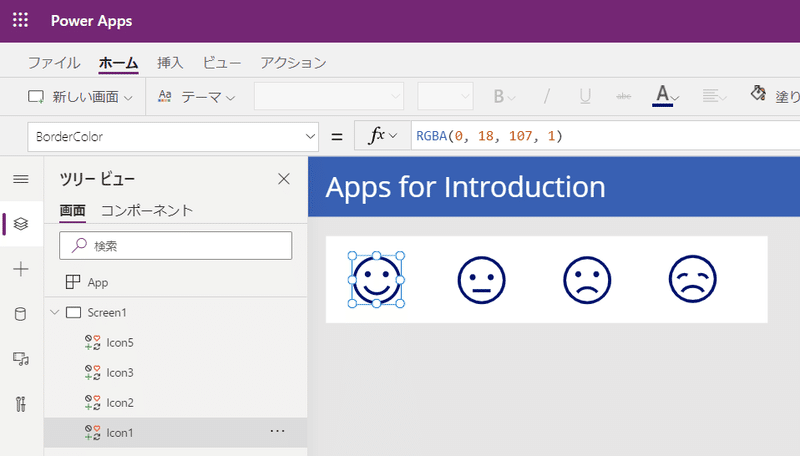
Task: Open the media icon in sidebar
Action: coord(21,359)
